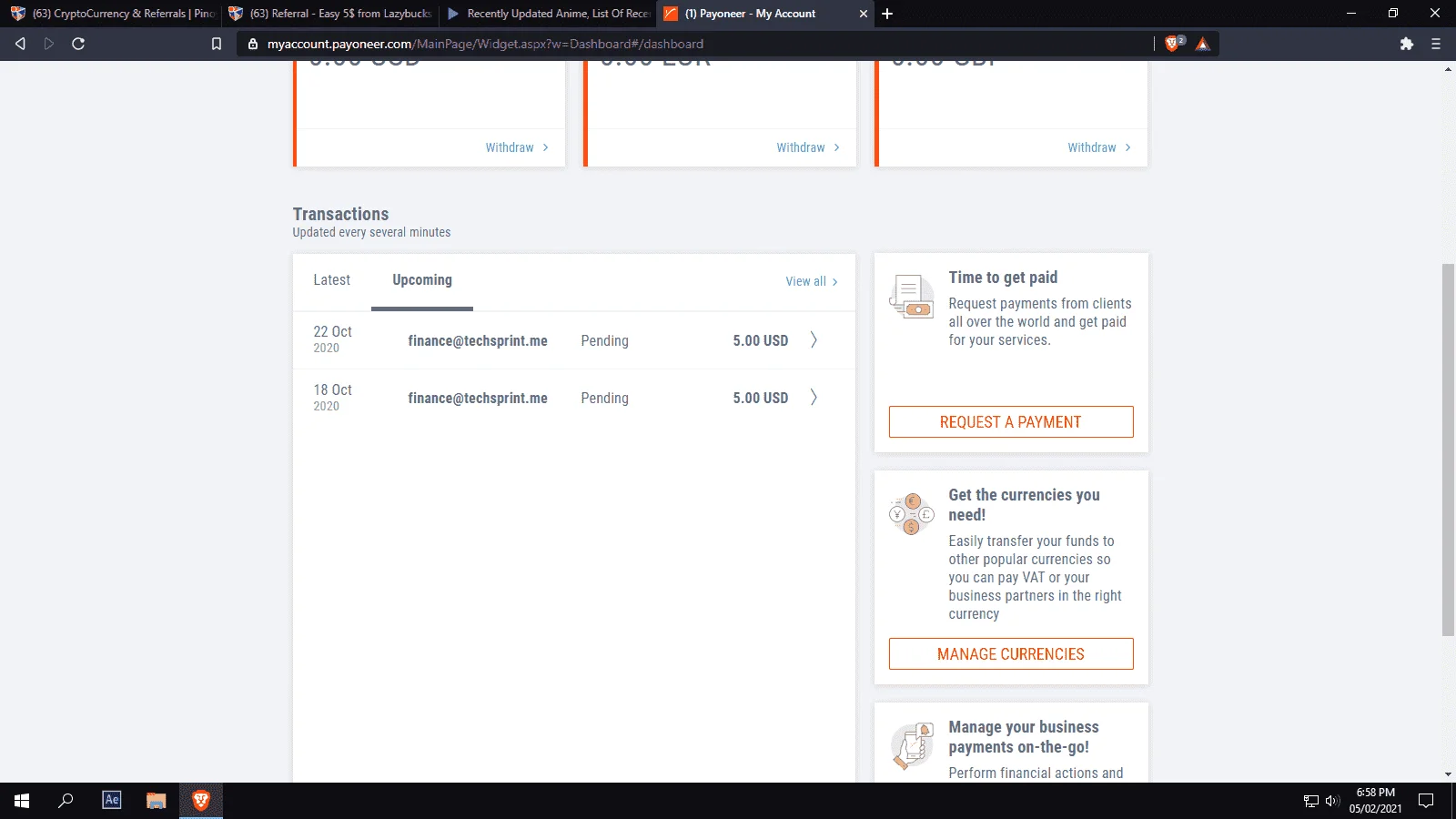Open the Windows notification center
The height and width of the screenshot is (819, 1456).
1427,801
